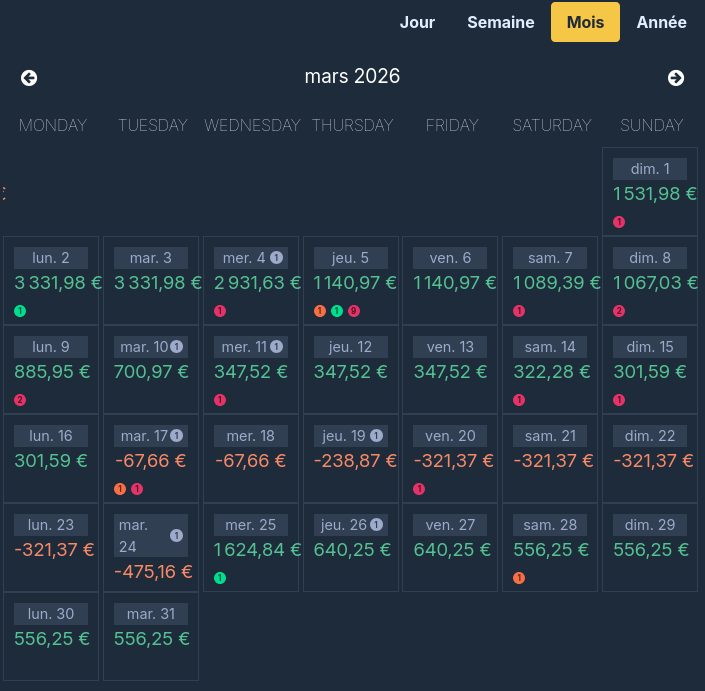Switch to Année view

click(661, 22)
